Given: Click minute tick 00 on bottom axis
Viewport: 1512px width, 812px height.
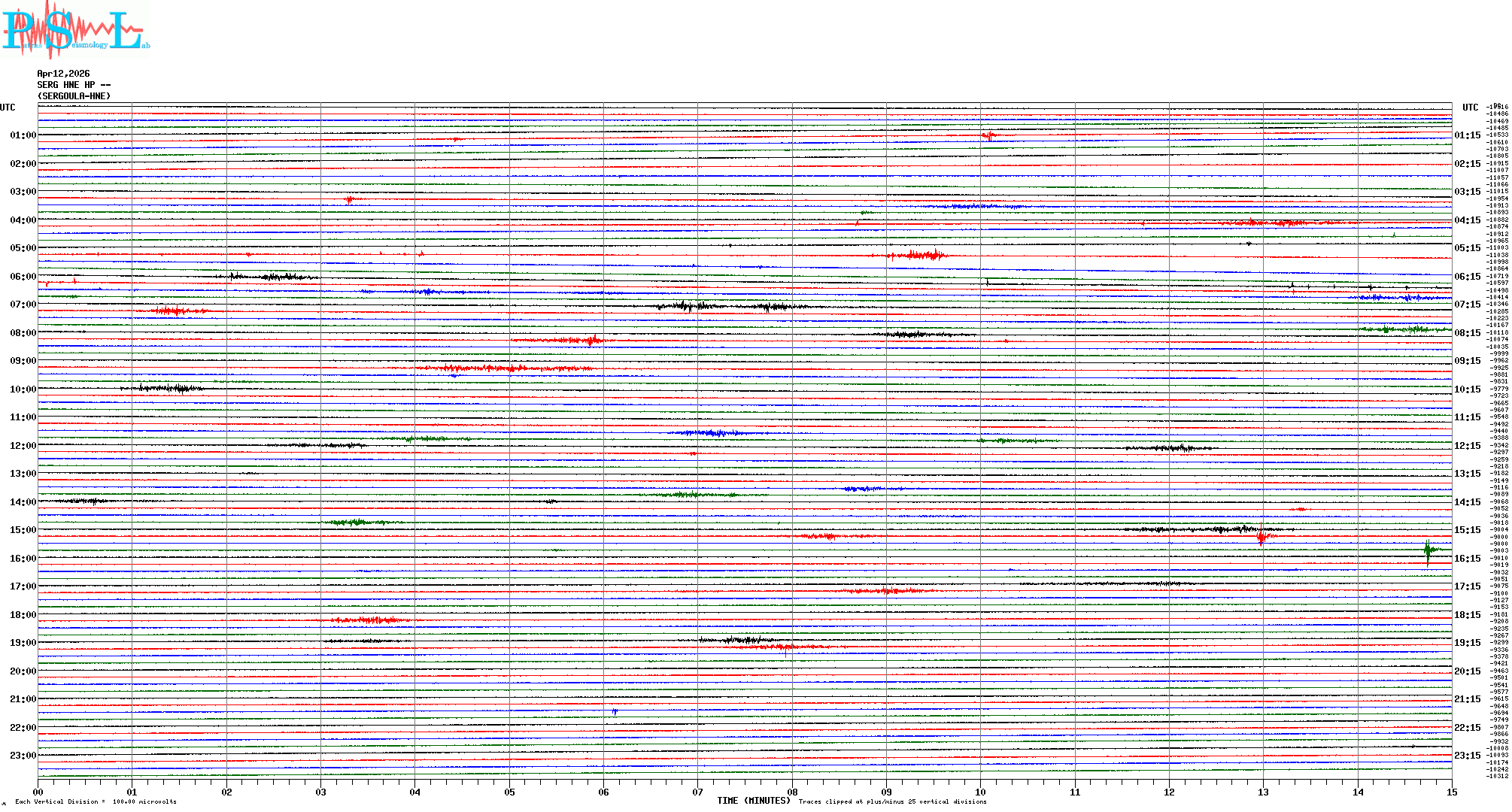Looking at the screenshot, I should [38, 792].
